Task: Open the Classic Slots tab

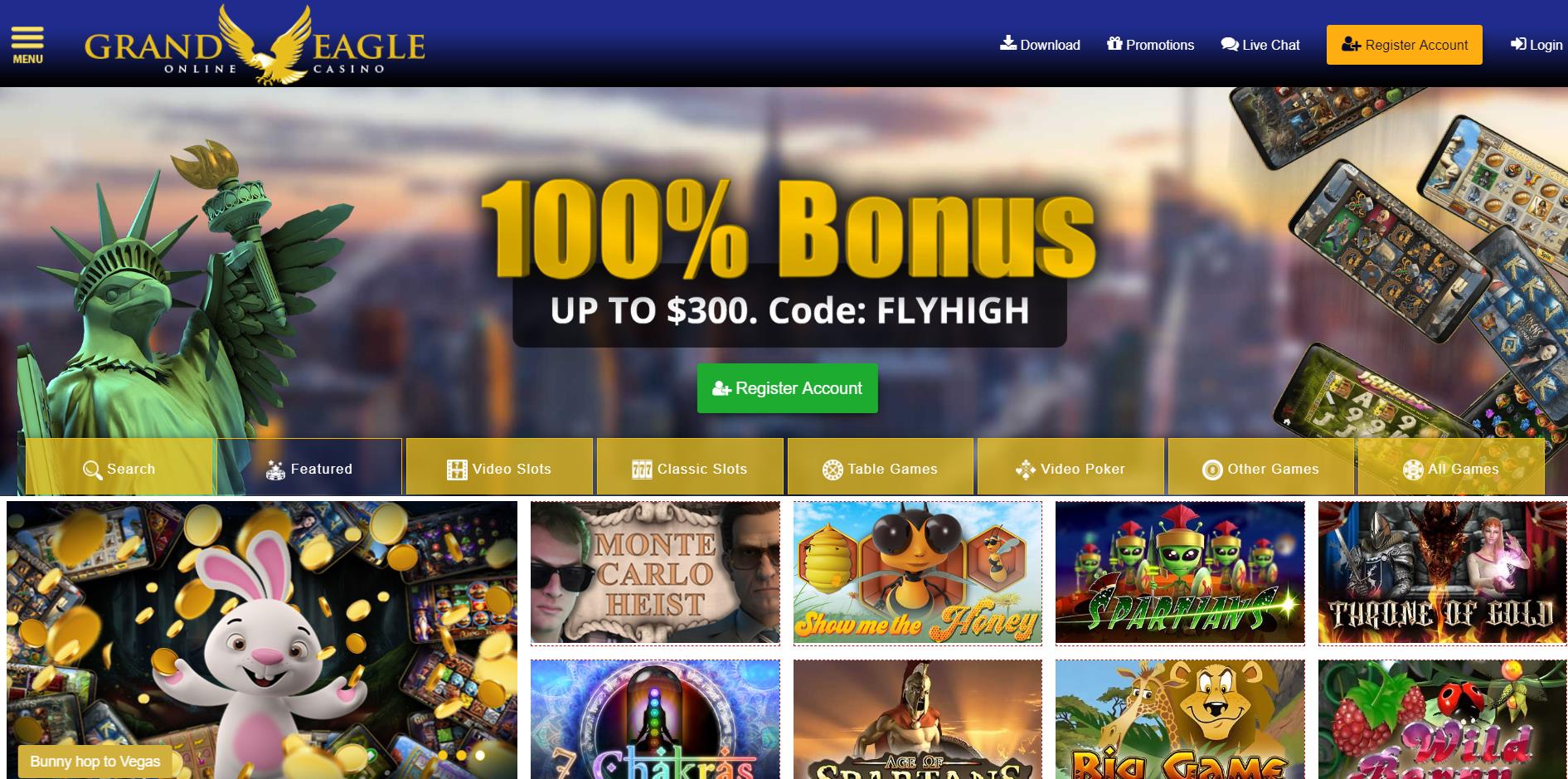Action: [690, 469]
